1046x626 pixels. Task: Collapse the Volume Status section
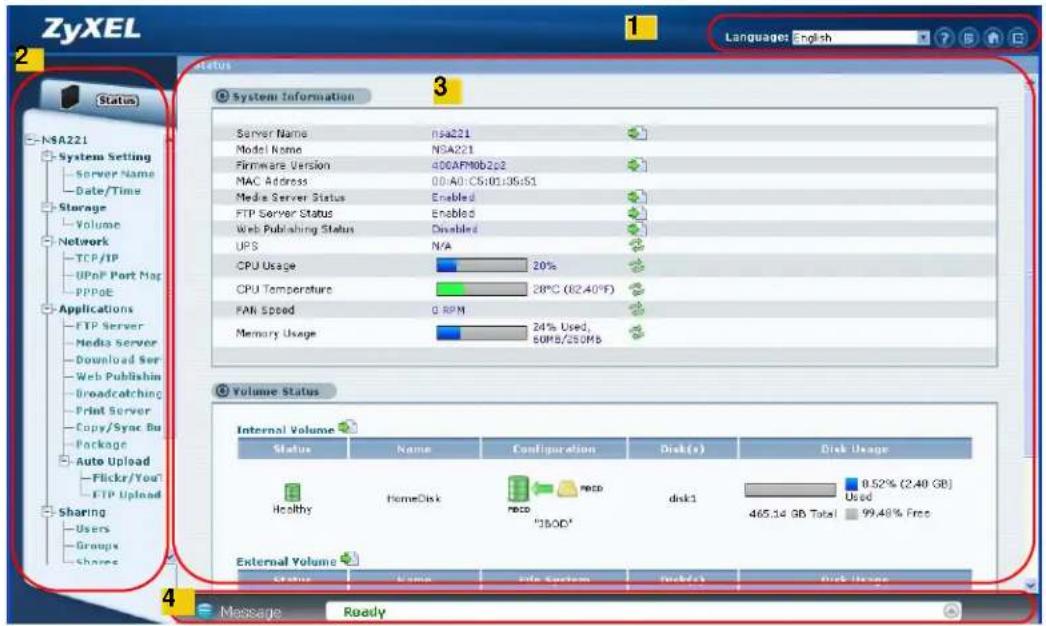(x=222, y=391)
